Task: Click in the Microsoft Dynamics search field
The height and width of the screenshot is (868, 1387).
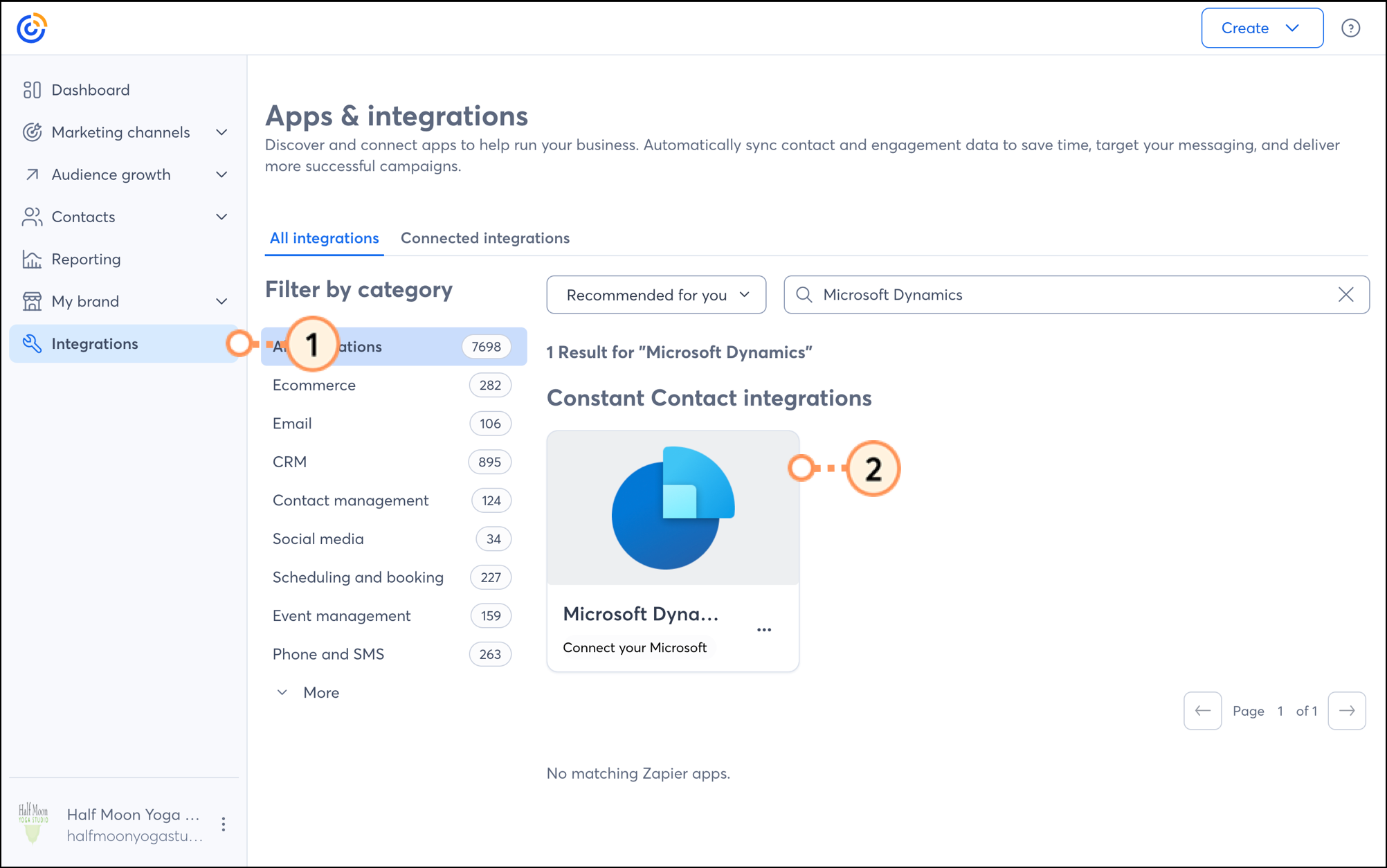Action: click(1076, 295)
